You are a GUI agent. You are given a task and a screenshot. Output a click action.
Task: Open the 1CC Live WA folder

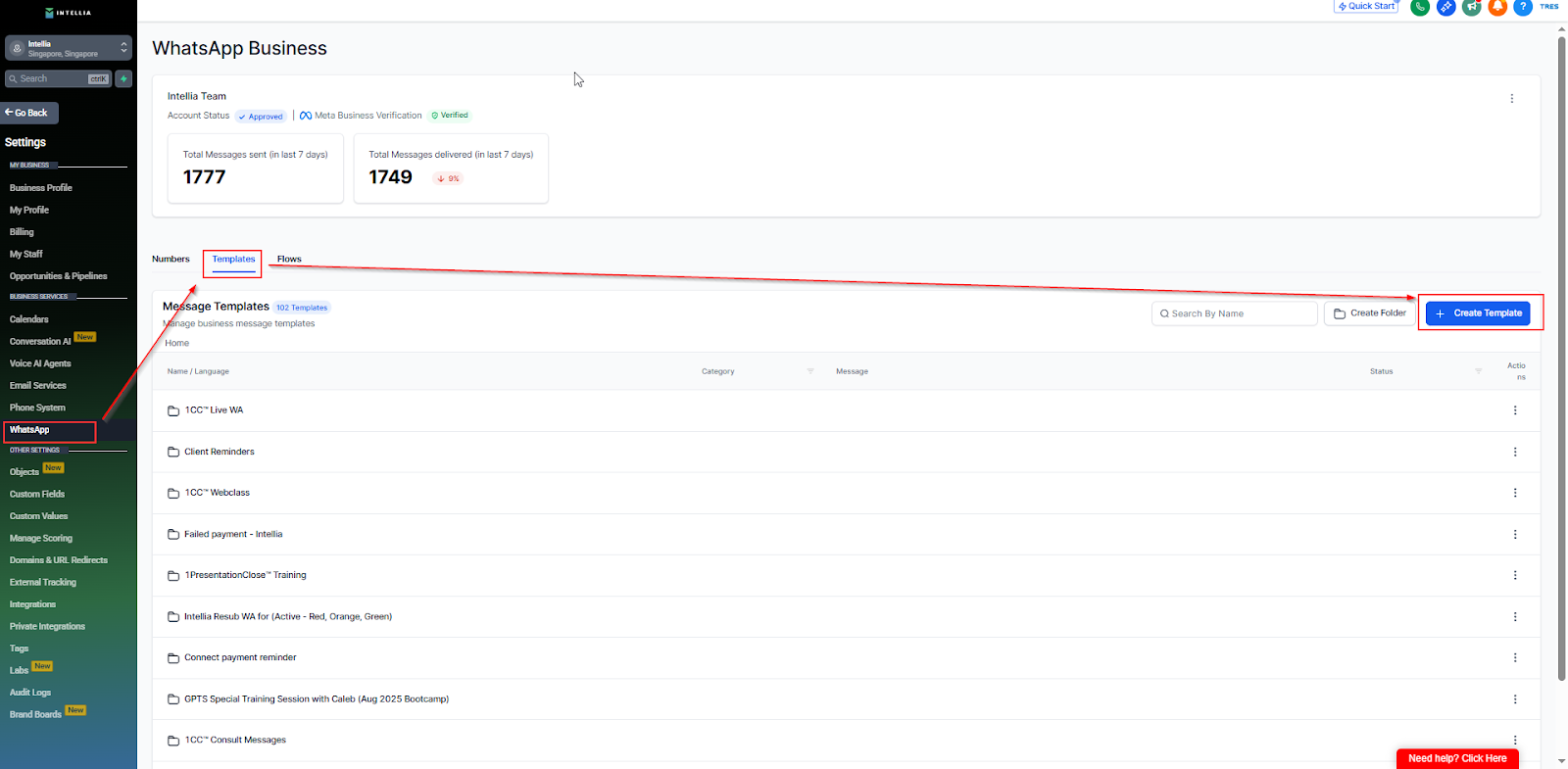(x=214, y=410)
